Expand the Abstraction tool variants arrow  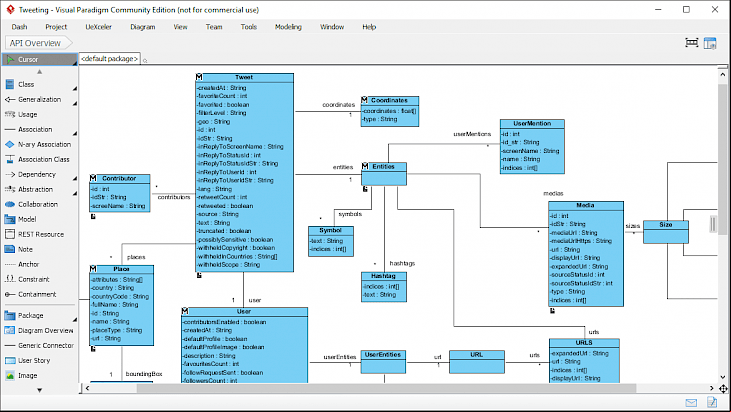(x=75, y=193)
